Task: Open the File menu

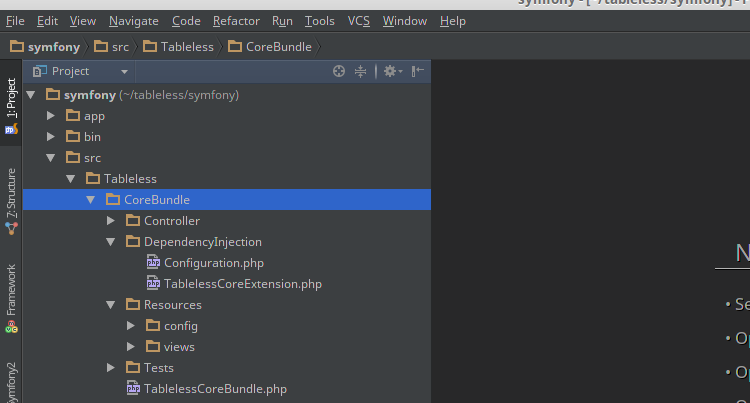Action: click(15, 21)
